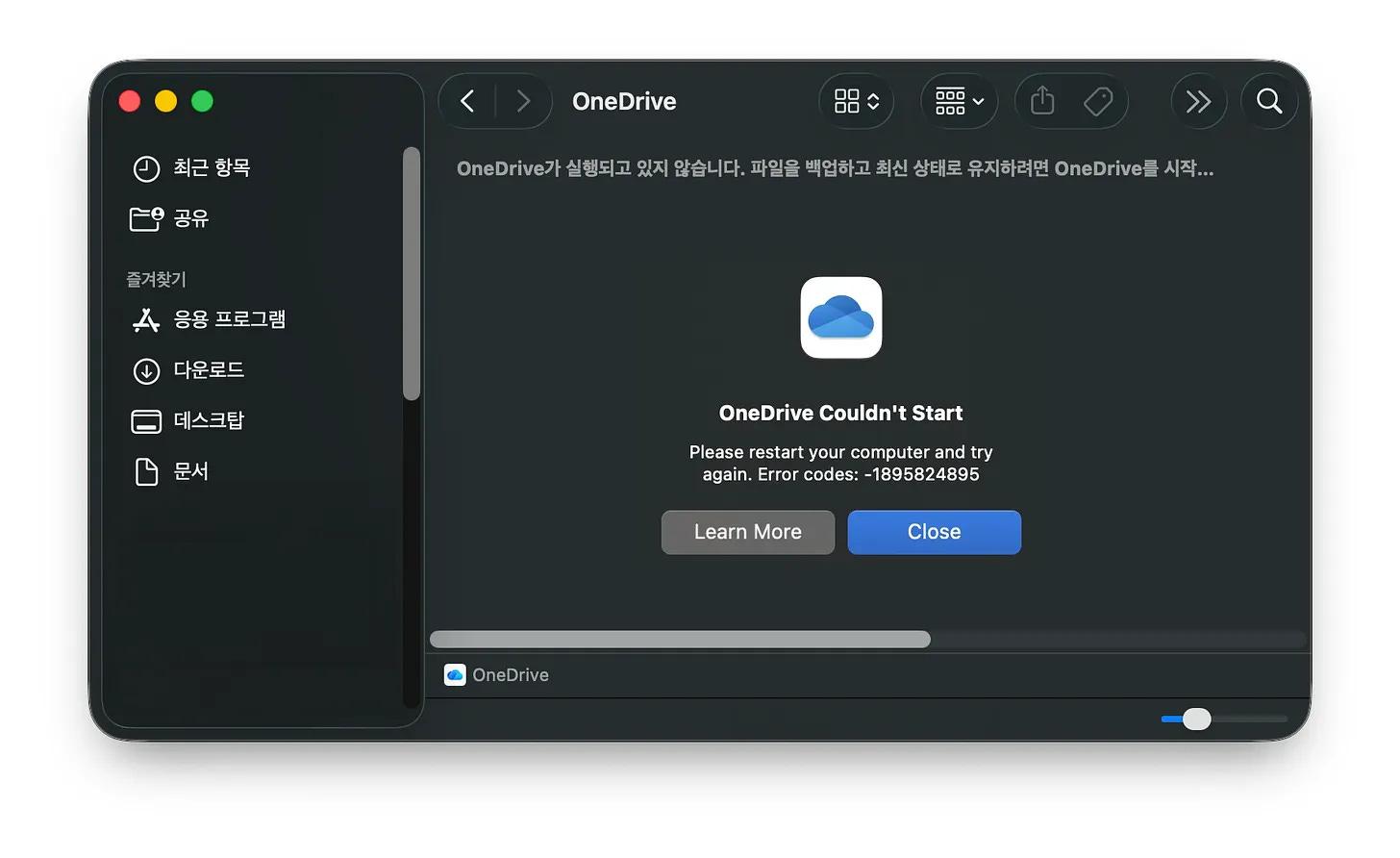Click the small OneDrive path bar icon

coord(455,675)
